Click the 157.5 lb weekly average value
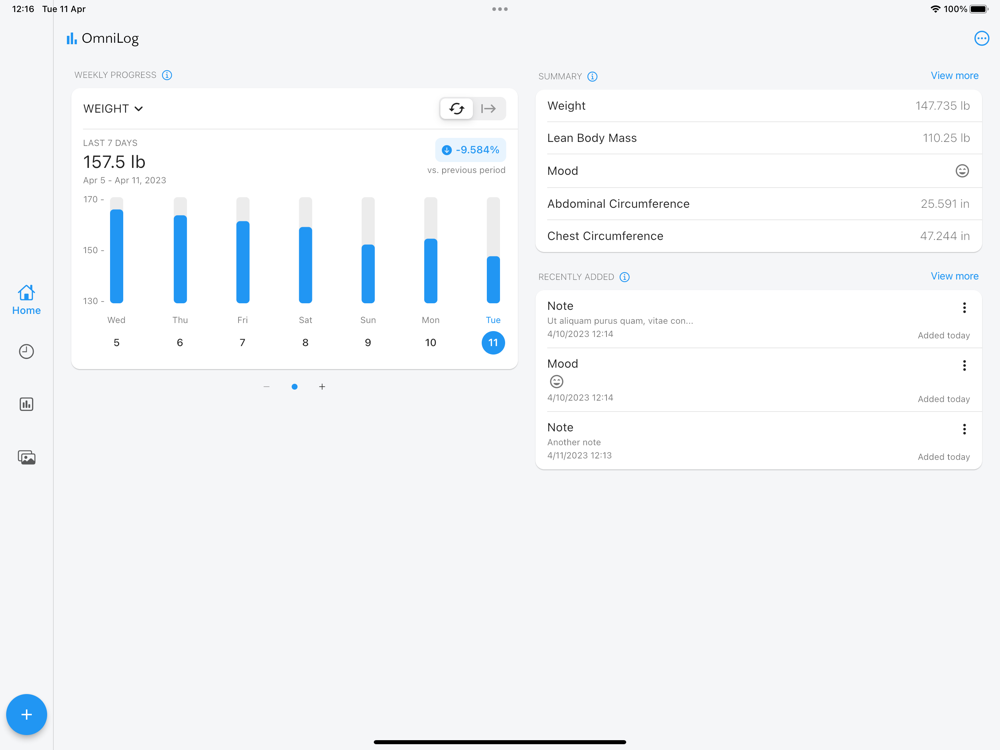Viewport: 1000px width, 750px height. pos(114,162)
